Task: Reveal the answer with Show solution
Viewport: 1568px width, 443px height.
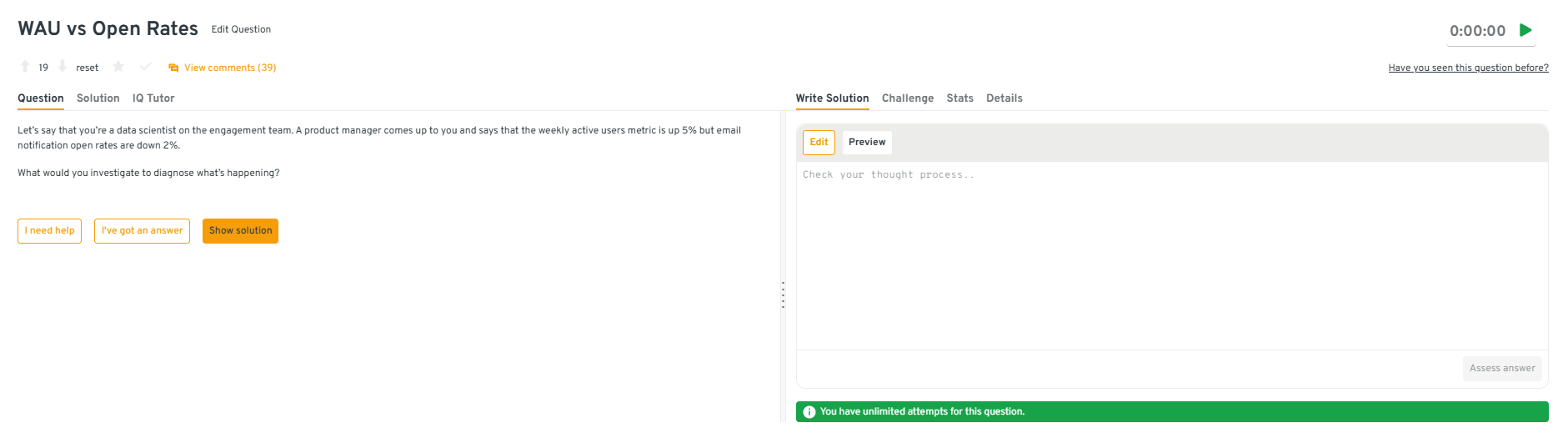Action: 240,231
